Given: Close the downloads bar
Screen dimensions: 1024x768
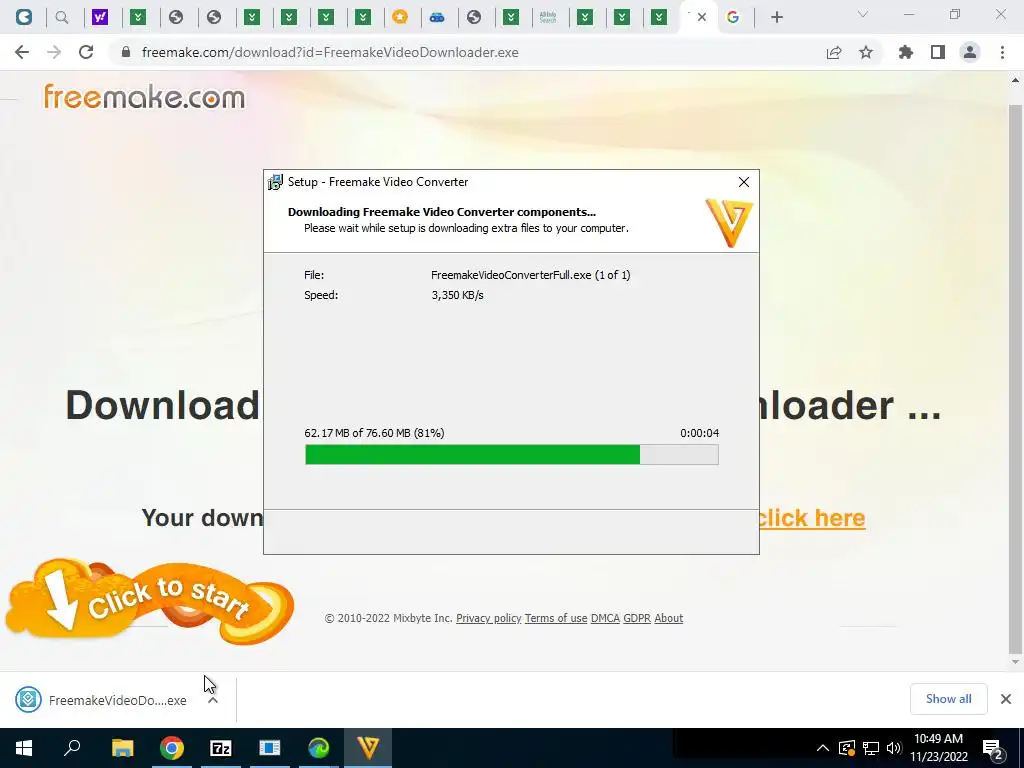Looking at the screenshot, I should pyautogui.click(x=1006, y=699).
